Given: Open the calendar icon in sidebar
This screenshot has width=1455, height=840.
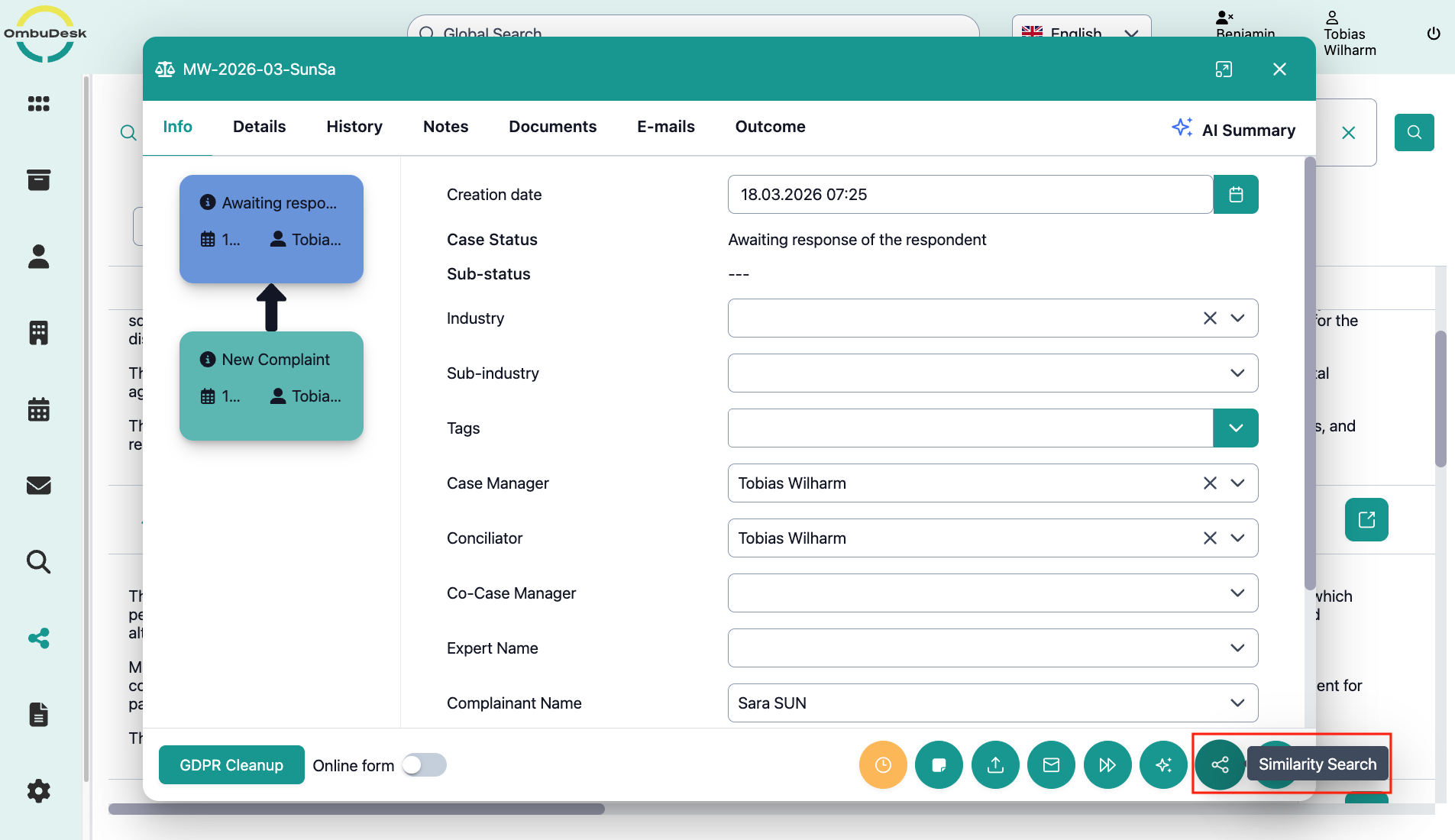Looking at the screenshot, I should (x=38, y=409).
